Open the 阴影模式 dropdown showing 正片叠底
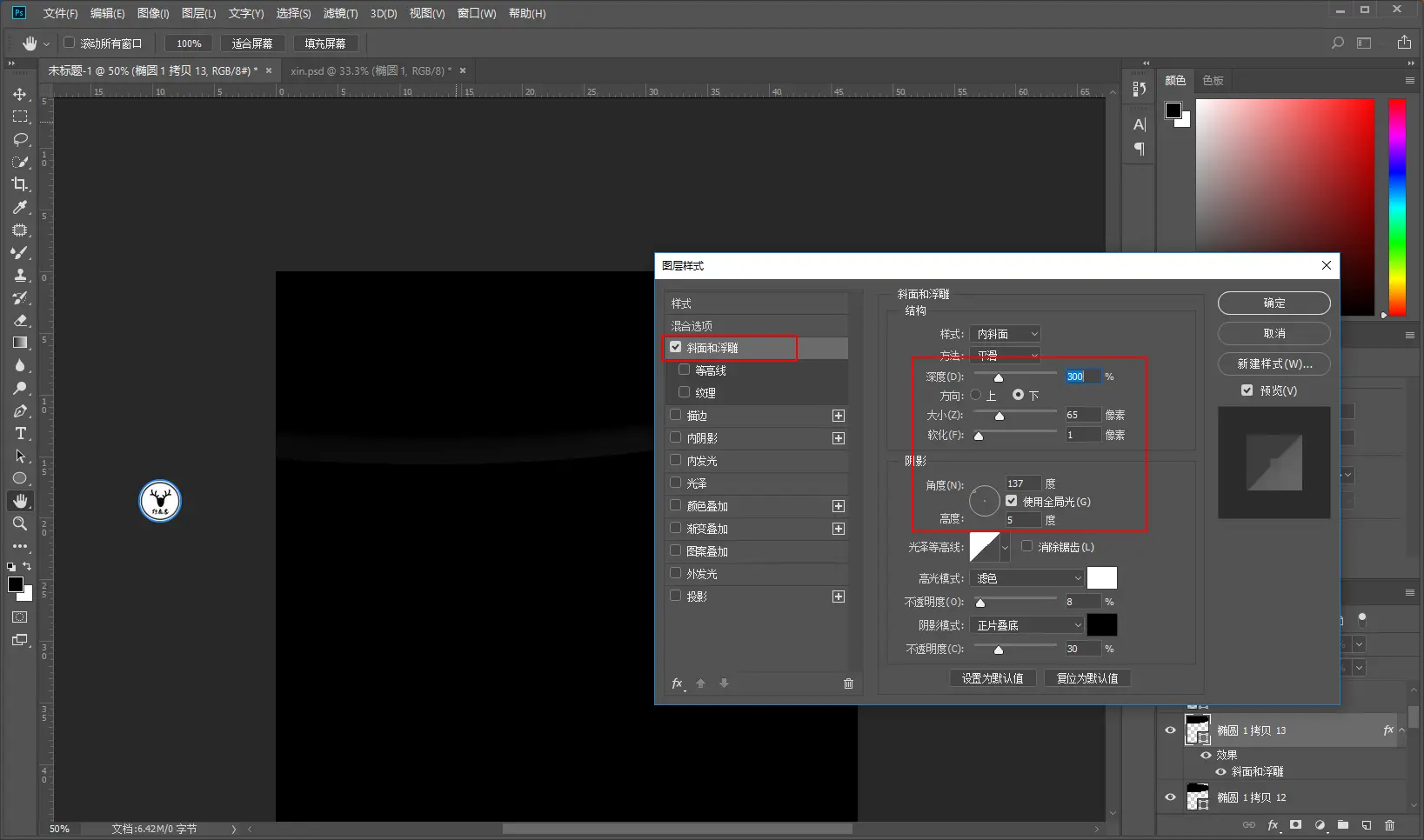 pos(1027,625)
